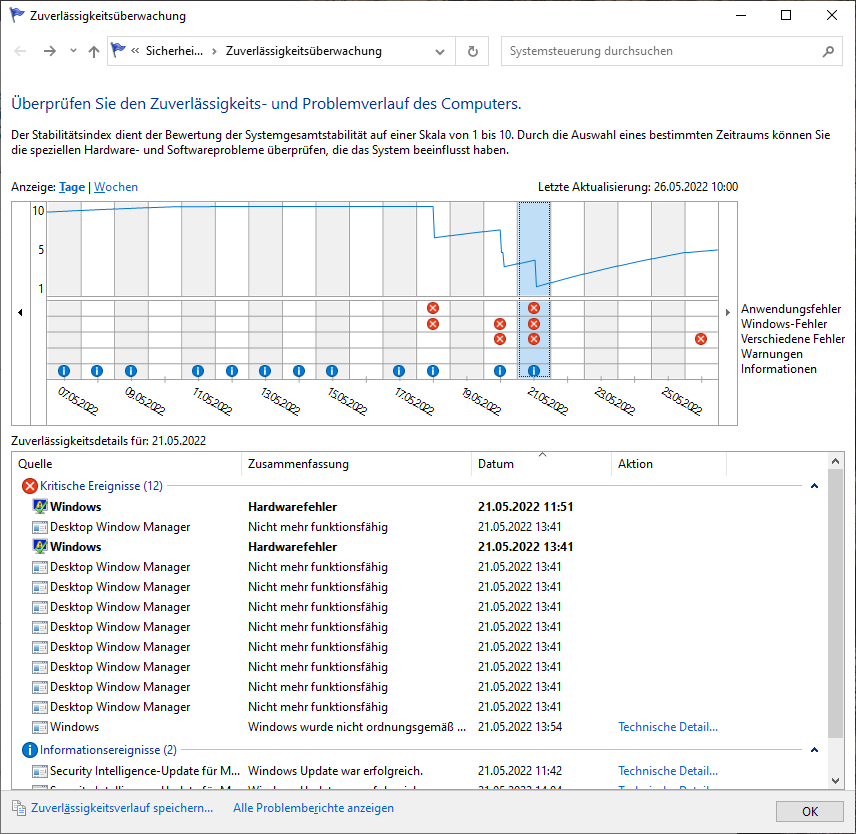Collapse the Kritische Ereignisse group
Viewport: 856px width, 834px height.
814,486
